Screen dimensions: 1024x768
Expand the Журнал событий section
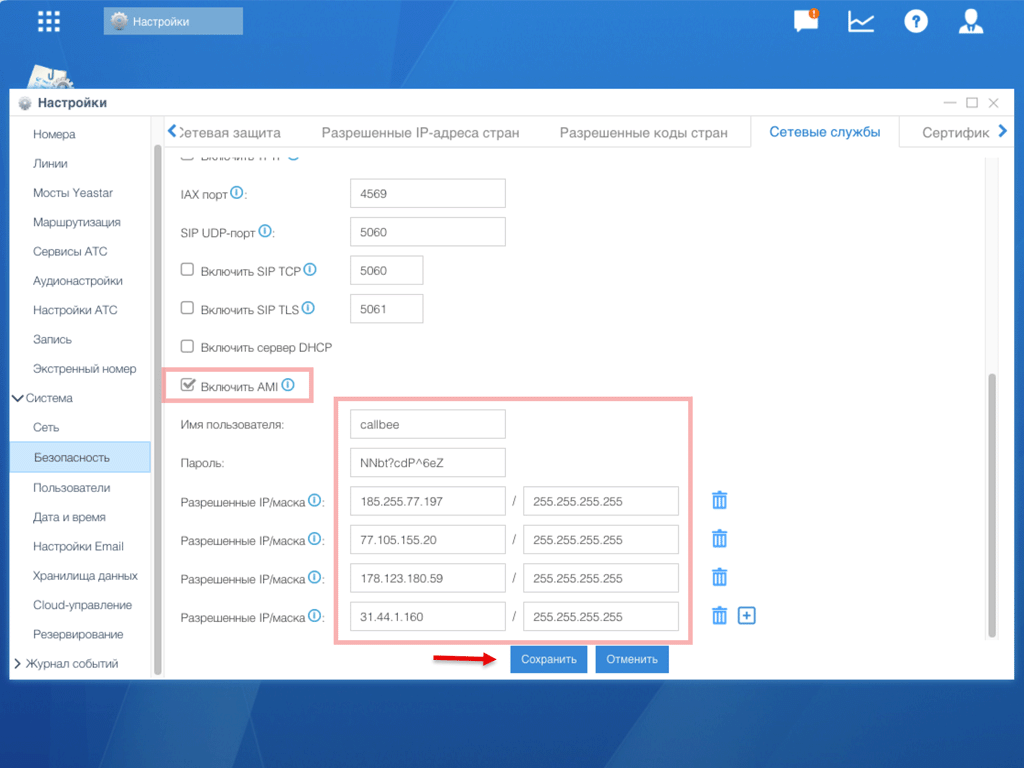[18, 664]
